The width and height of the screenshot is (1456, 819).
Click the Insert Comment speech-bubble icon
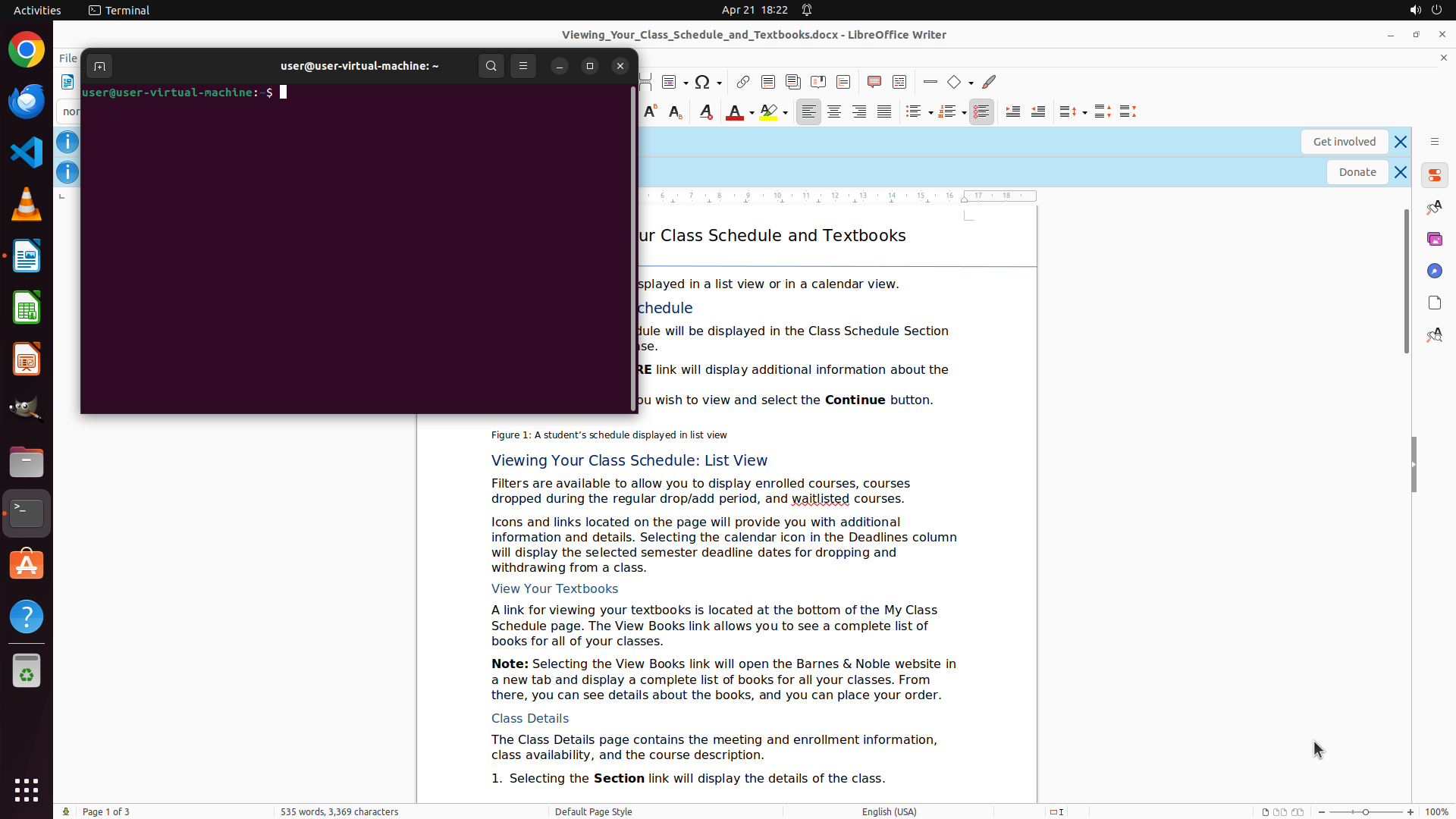click(x=874, y=82)
